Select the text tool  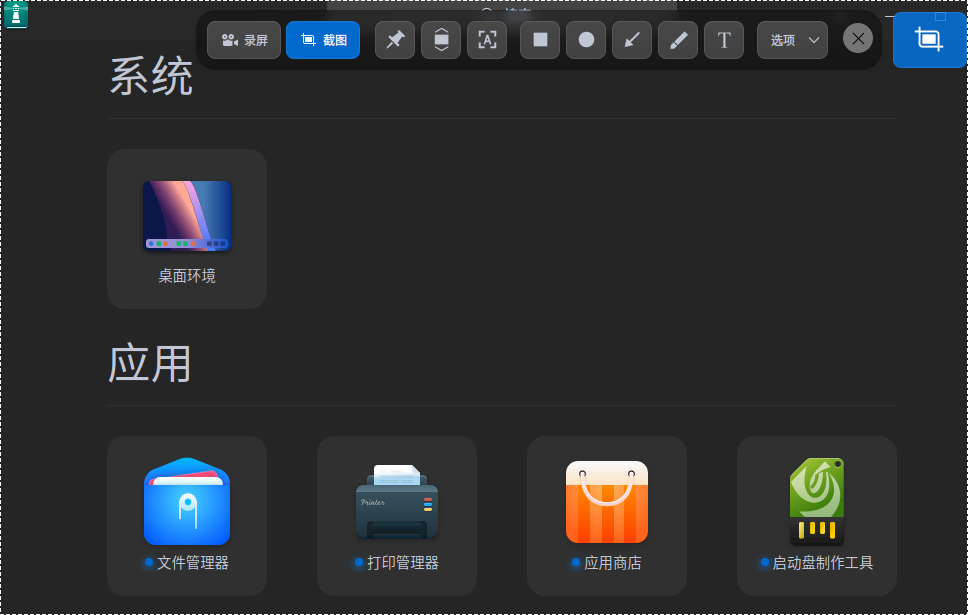(724, 40)
